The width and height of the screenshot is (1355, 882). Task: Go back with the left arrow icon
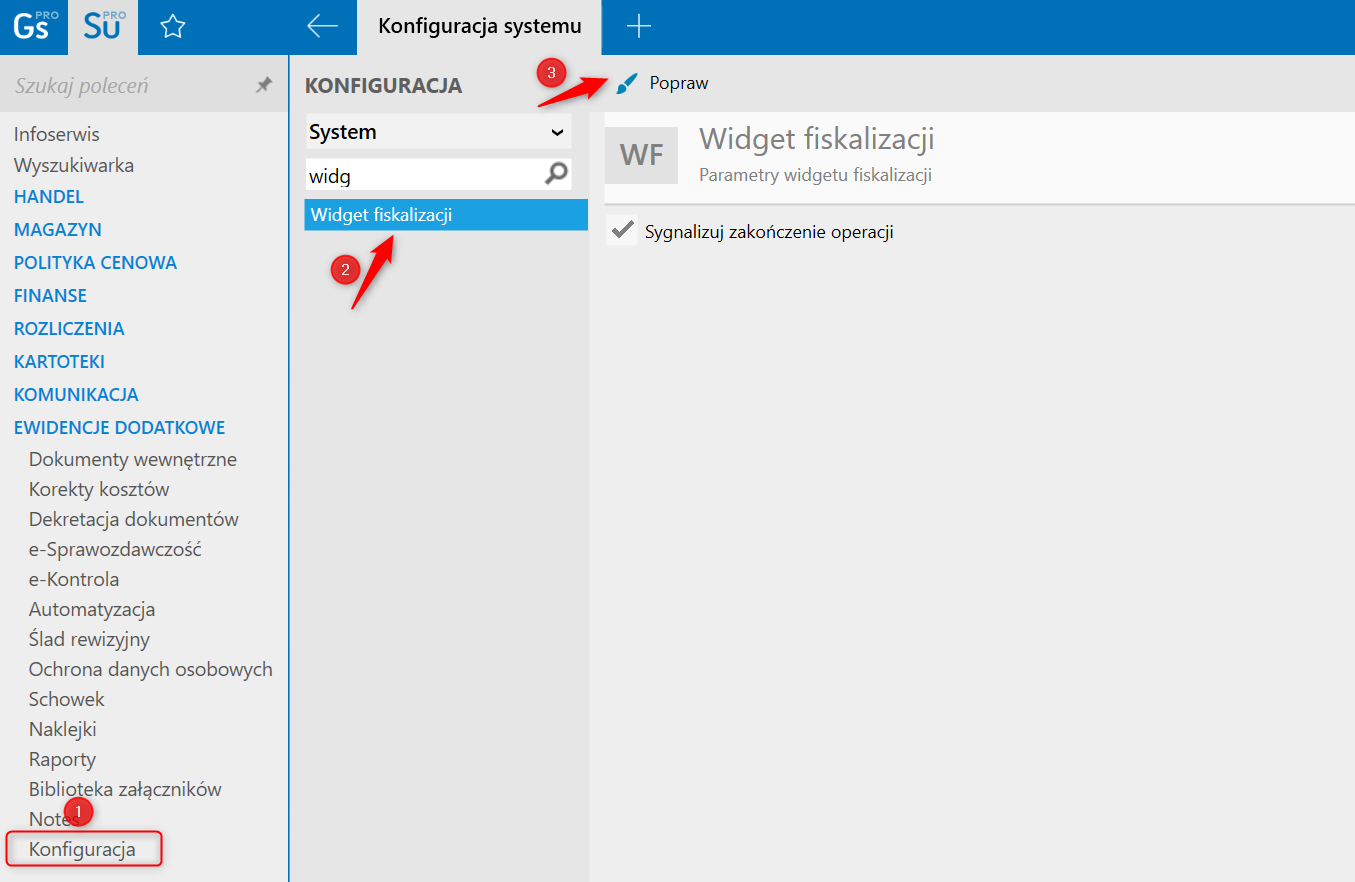[x=322, y=26]
